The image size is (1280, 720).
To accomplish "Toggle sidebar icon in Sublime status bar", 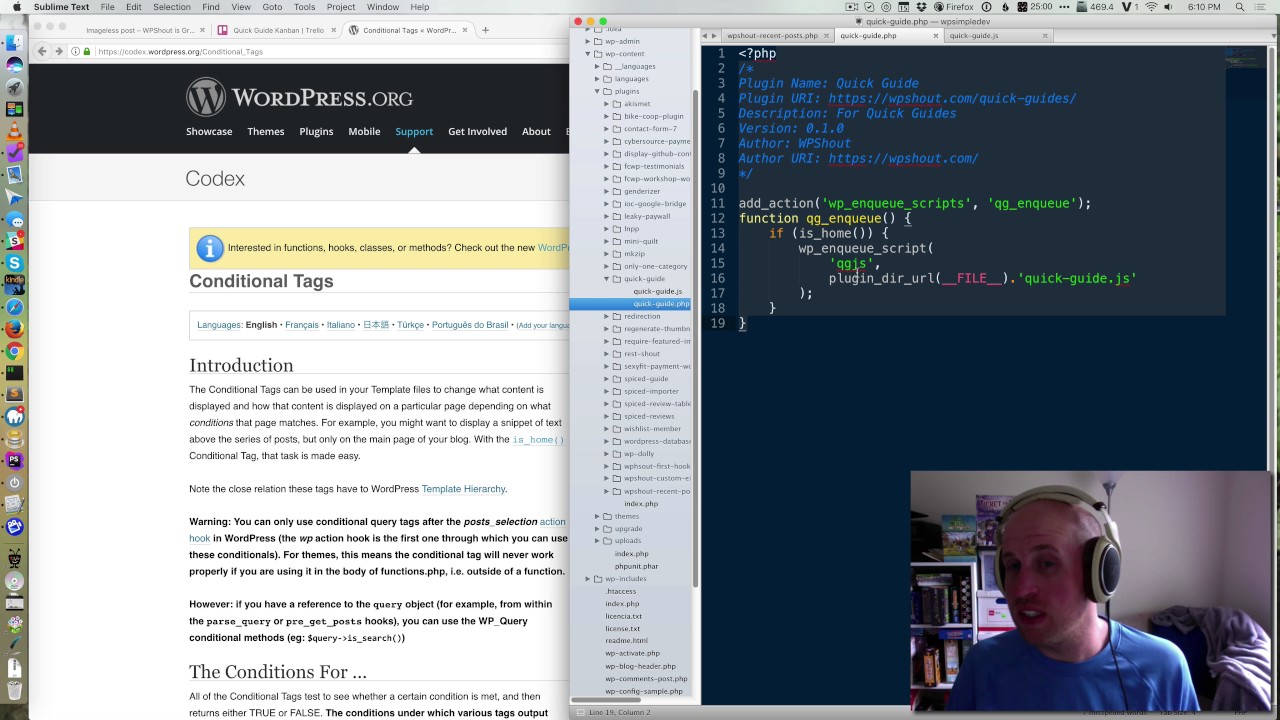I will coord(578,712).
